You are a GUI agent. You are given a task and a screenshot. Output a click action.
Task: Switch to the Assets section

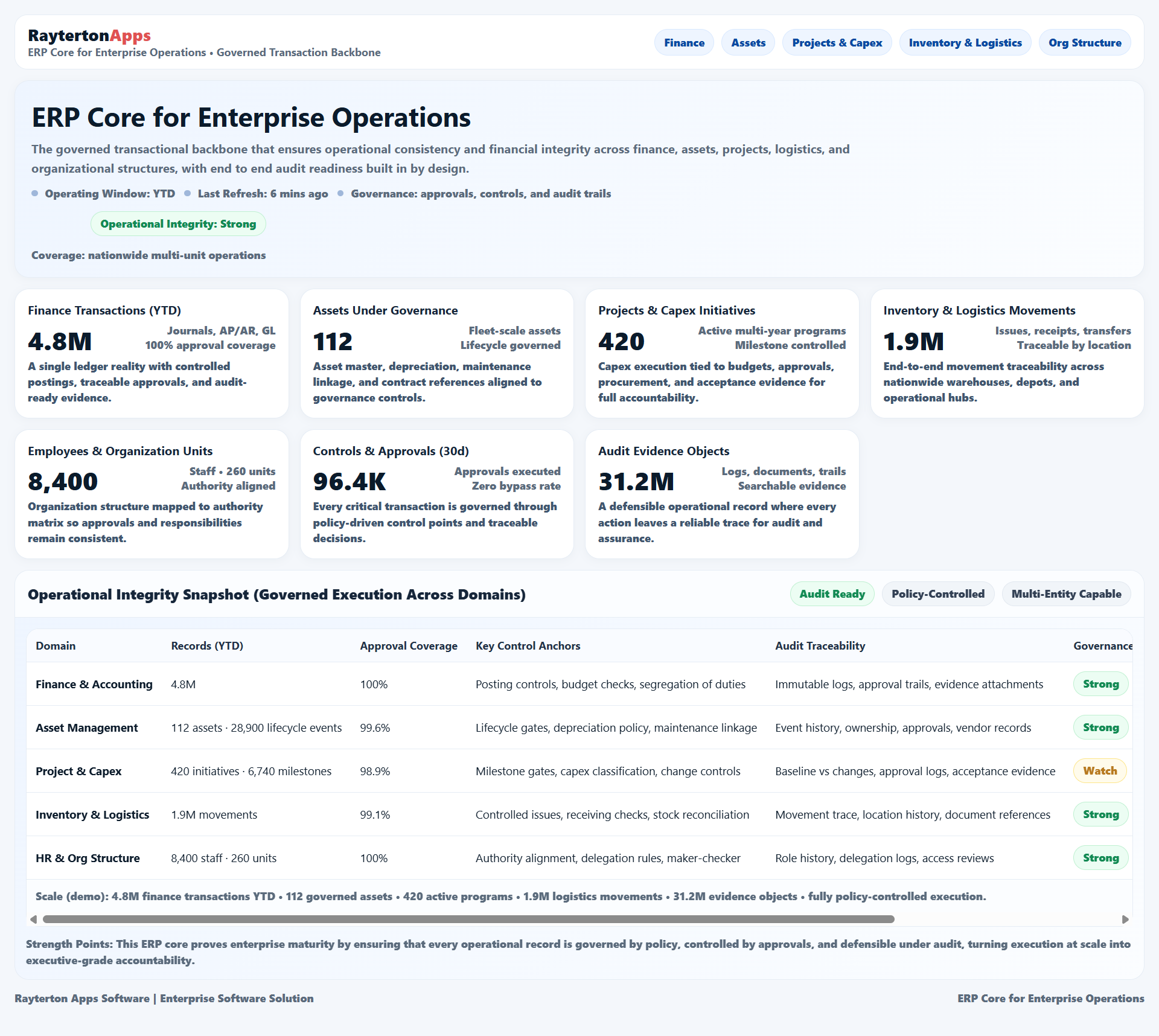748,42
